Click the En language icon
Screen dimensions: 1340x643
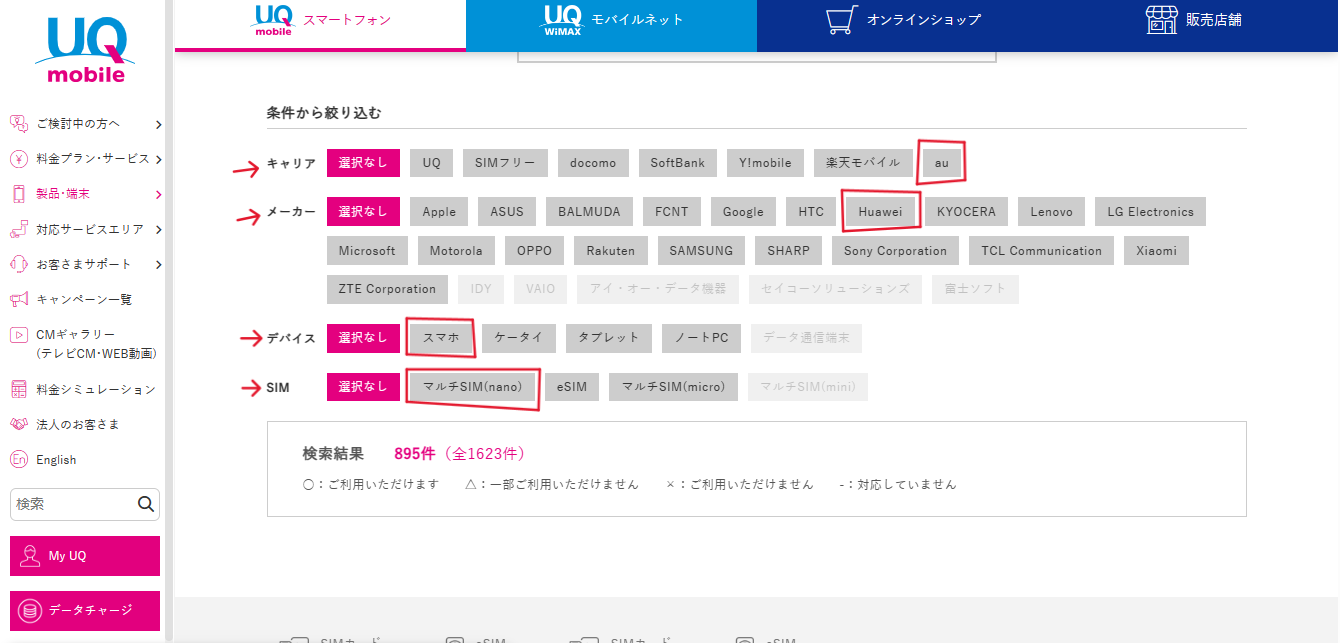[x=18, y=459]
